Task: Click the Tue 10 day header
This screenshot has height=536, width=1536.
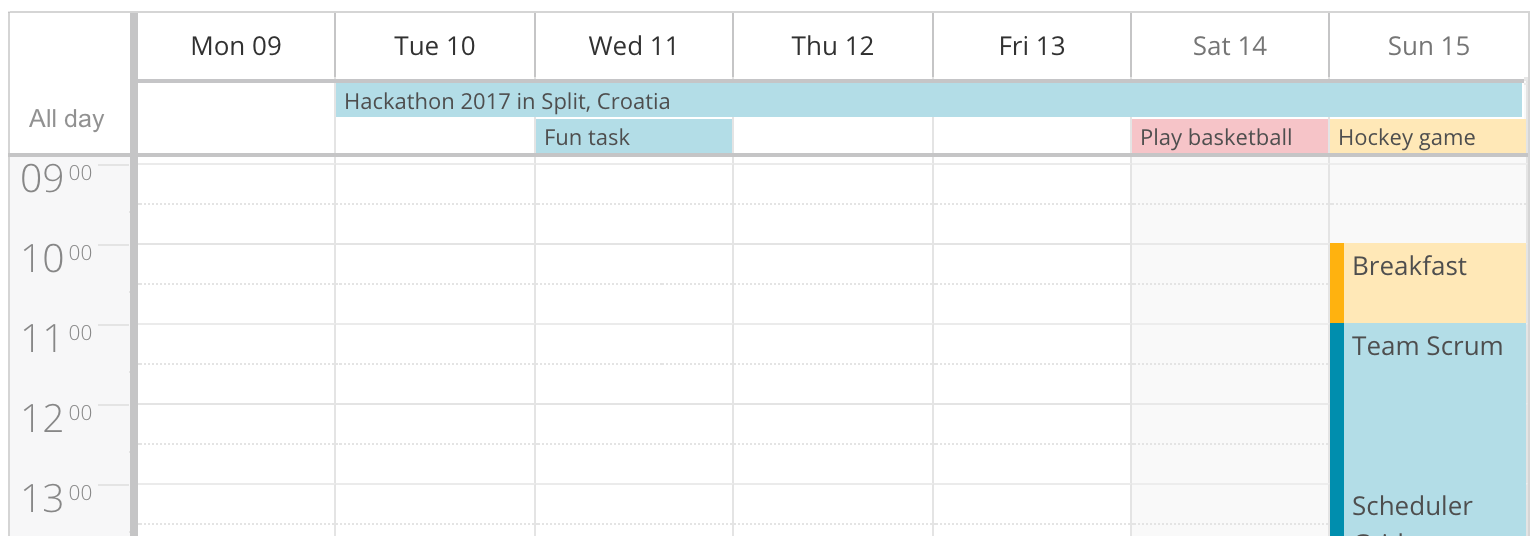Action: tap(435, 46)
